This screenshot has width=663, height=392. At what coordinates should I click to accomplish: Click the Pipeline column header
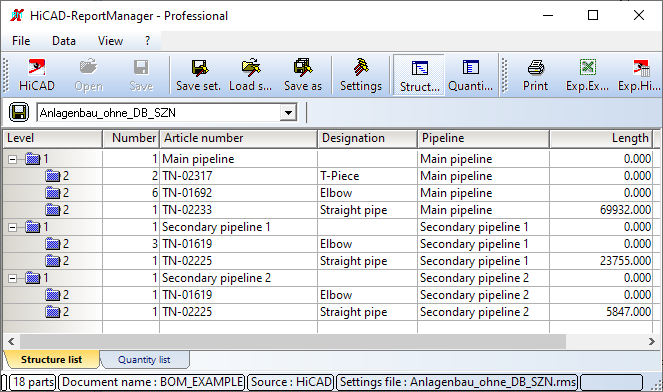coord(483,138)
